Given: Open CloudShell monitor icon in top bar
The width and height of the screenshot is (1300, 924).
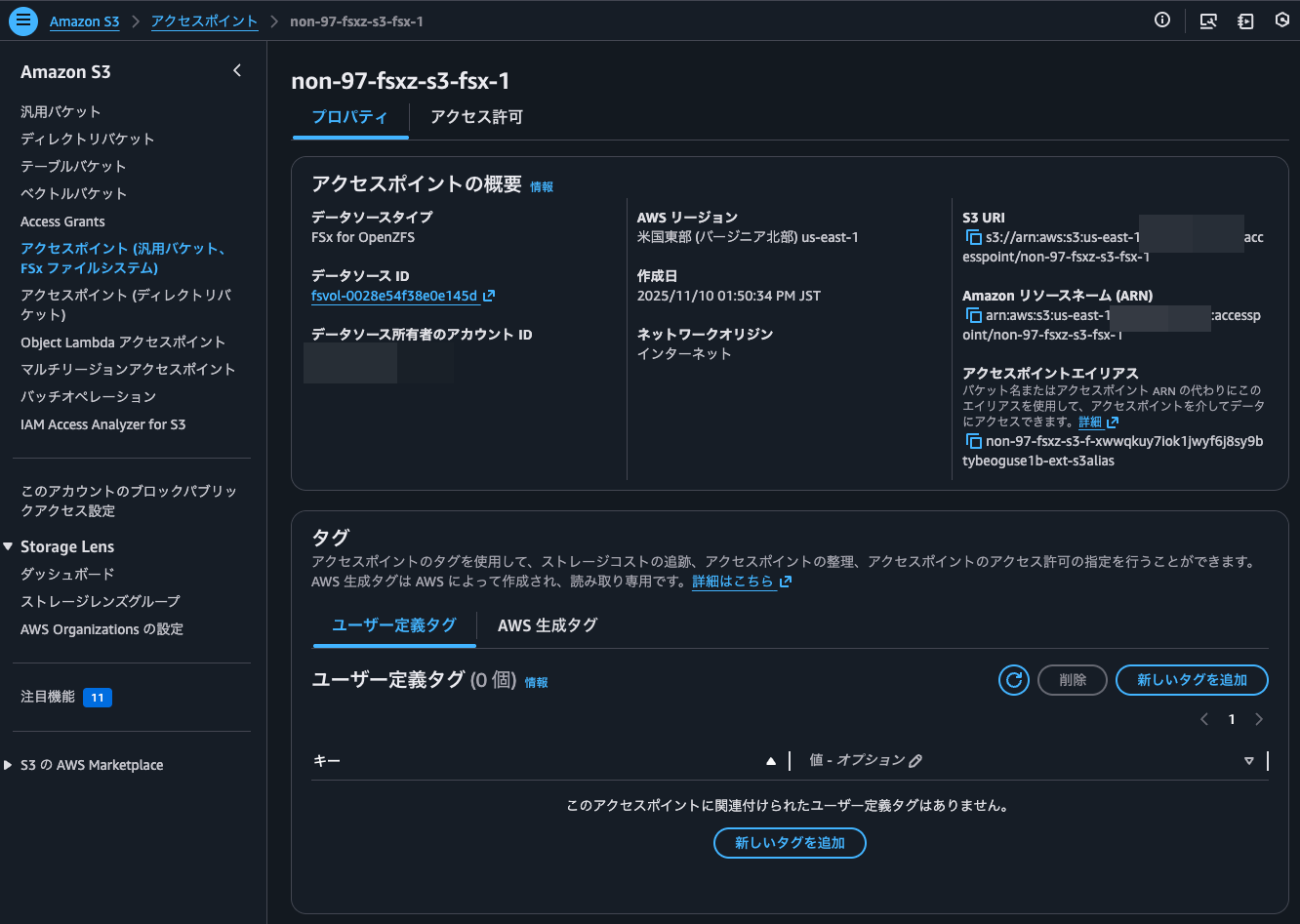Looking at the screenshot, I should click(x=1208, y=20).
